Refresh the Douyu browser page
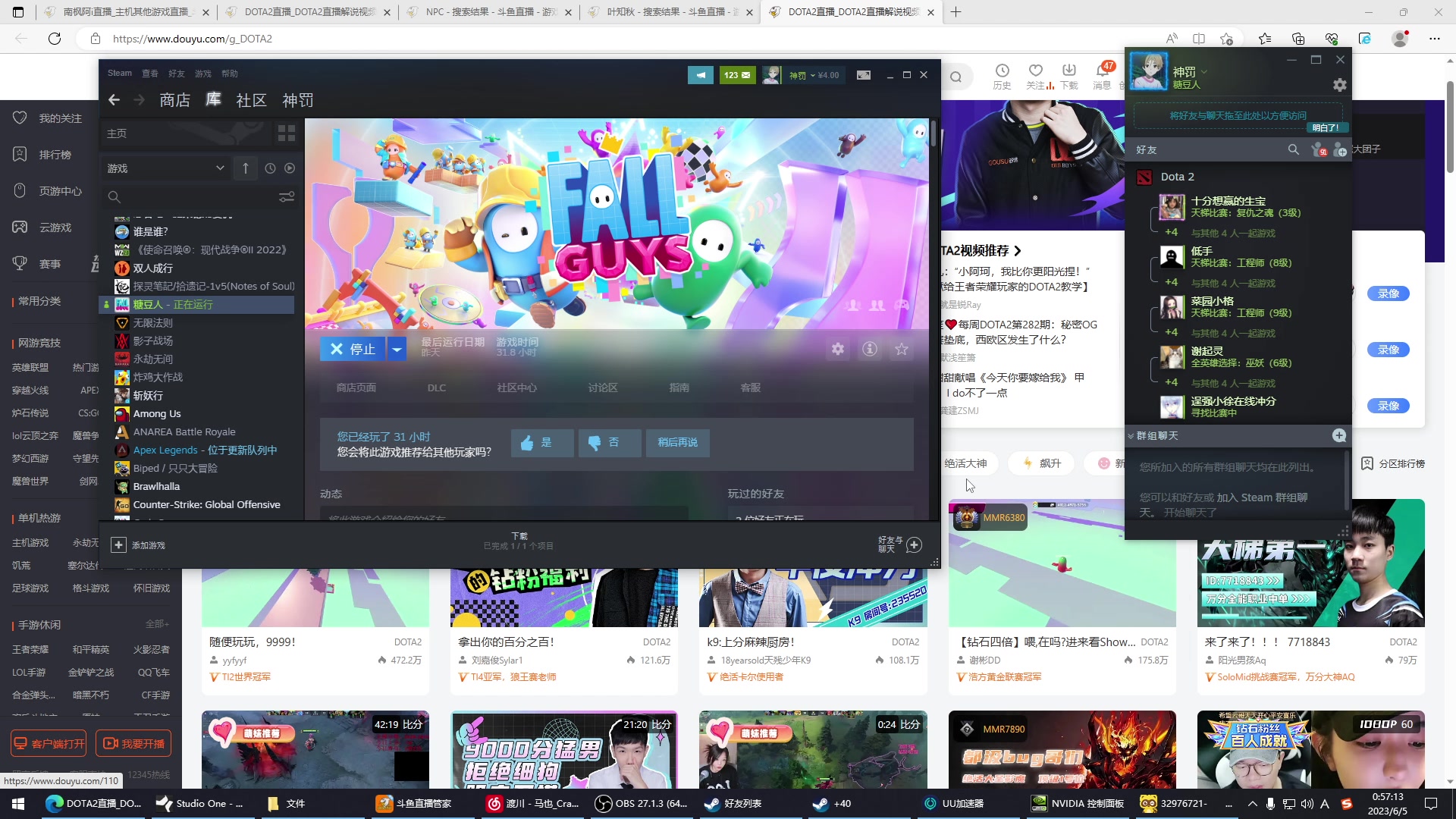 [55, 39]
